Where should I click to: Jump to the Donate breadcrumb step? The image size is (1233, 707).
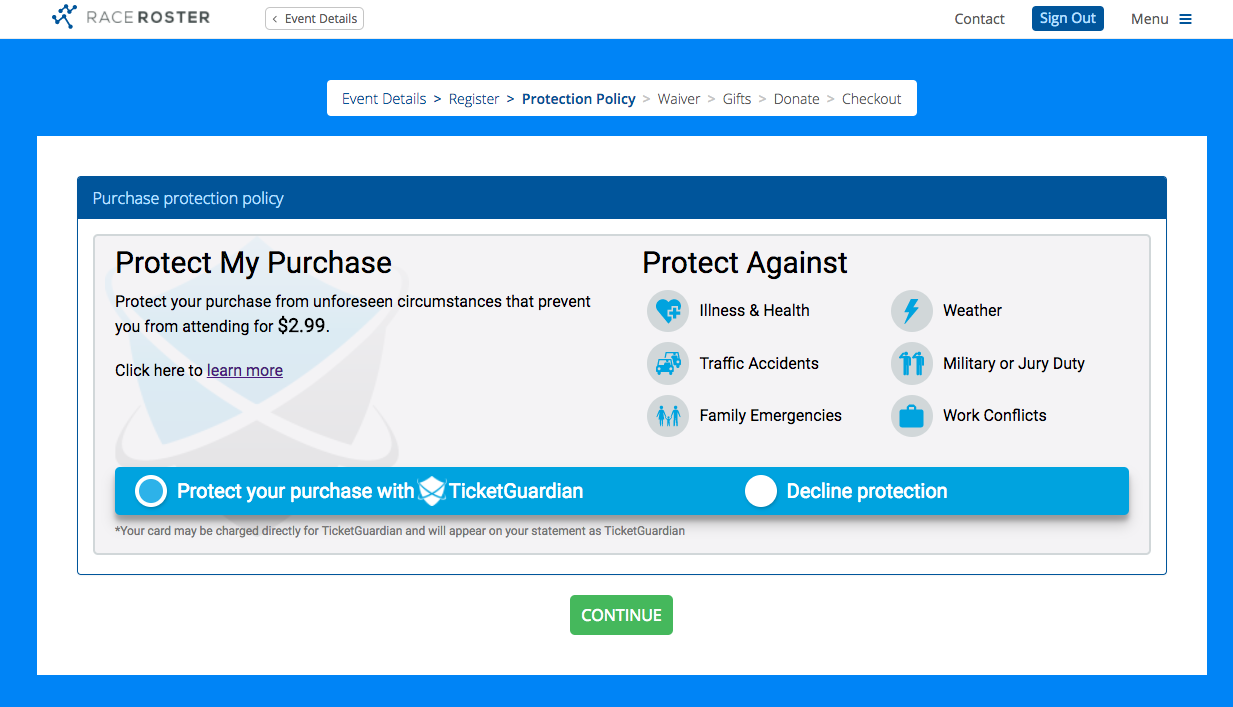click(x=797, y=99)
